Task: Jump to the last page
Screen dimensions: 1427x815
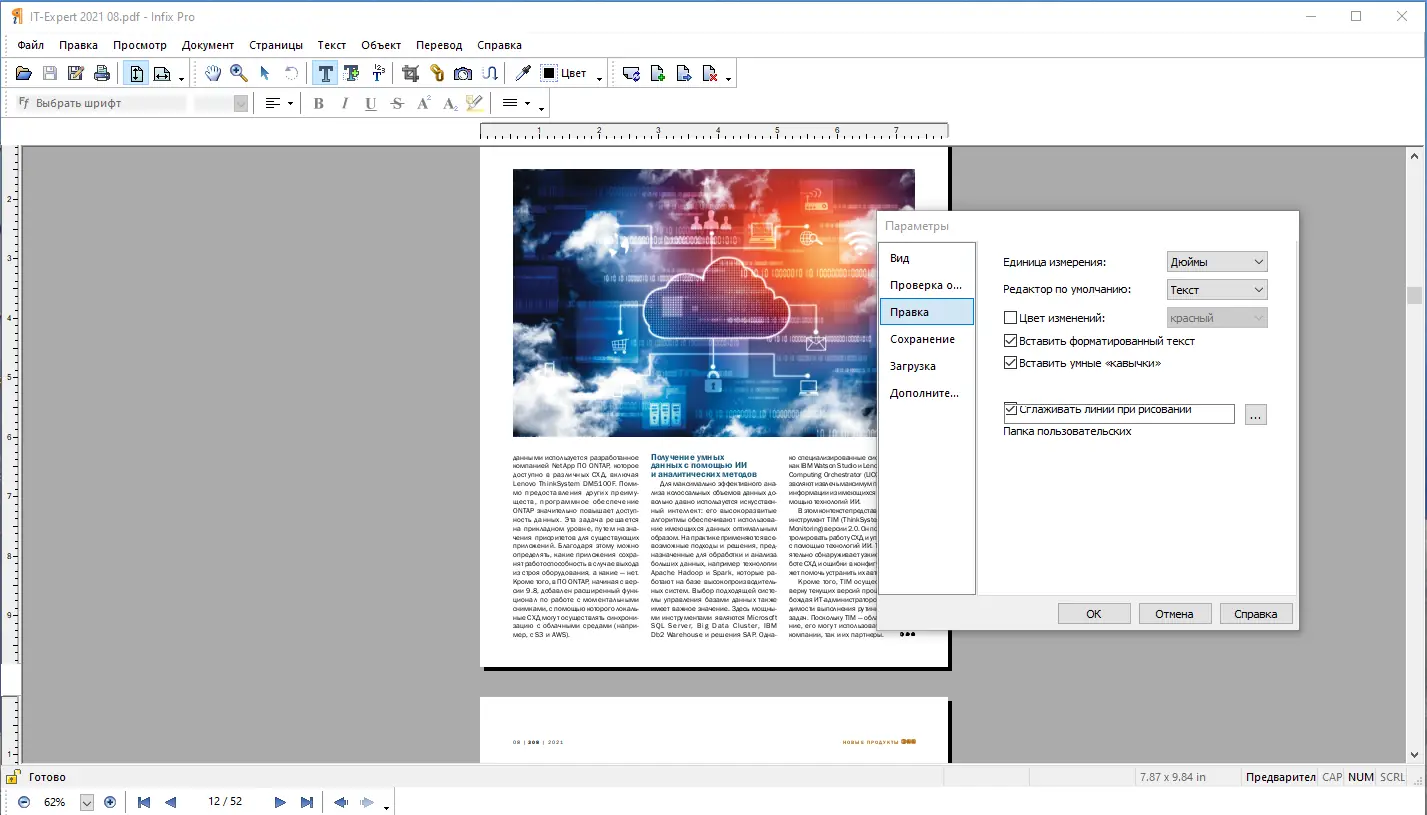Action: coord(307,802)
